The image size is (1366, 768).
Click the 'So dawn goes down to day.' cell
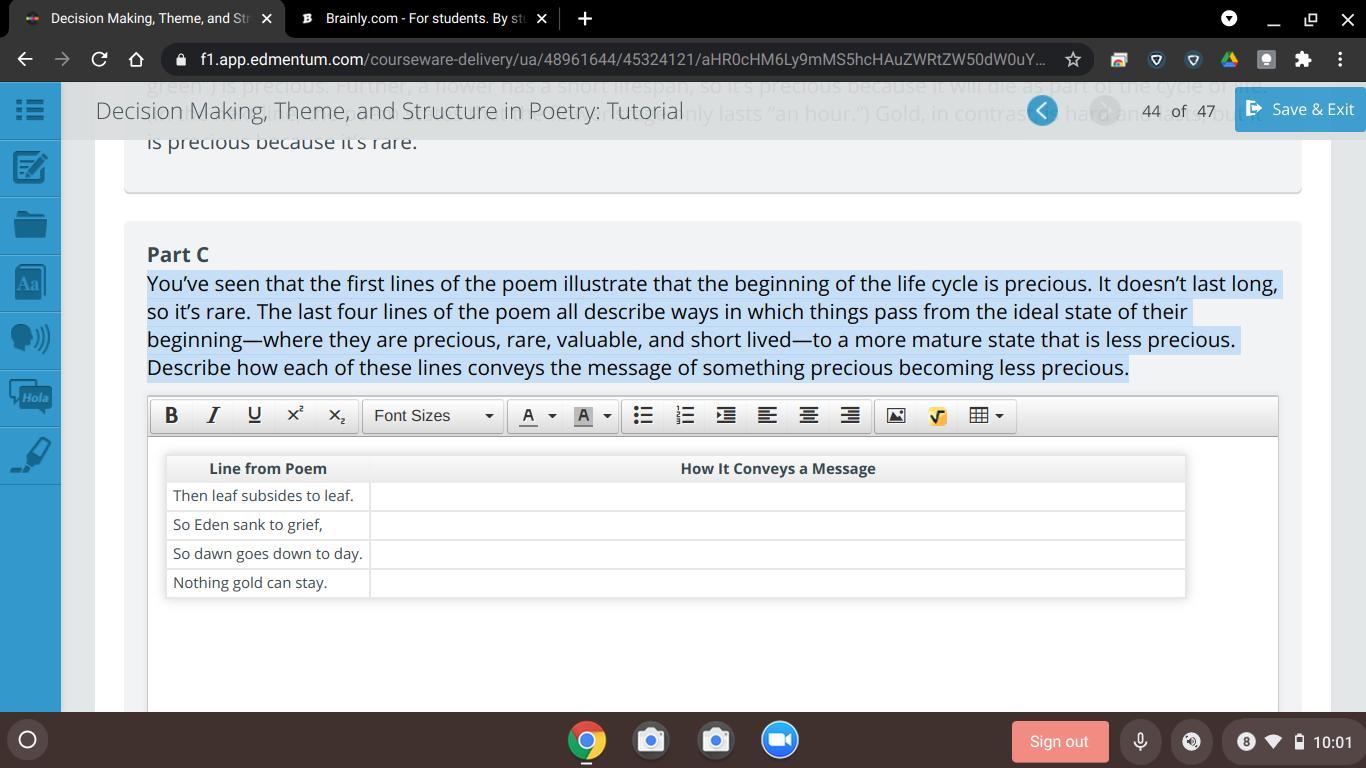(268, 554)
